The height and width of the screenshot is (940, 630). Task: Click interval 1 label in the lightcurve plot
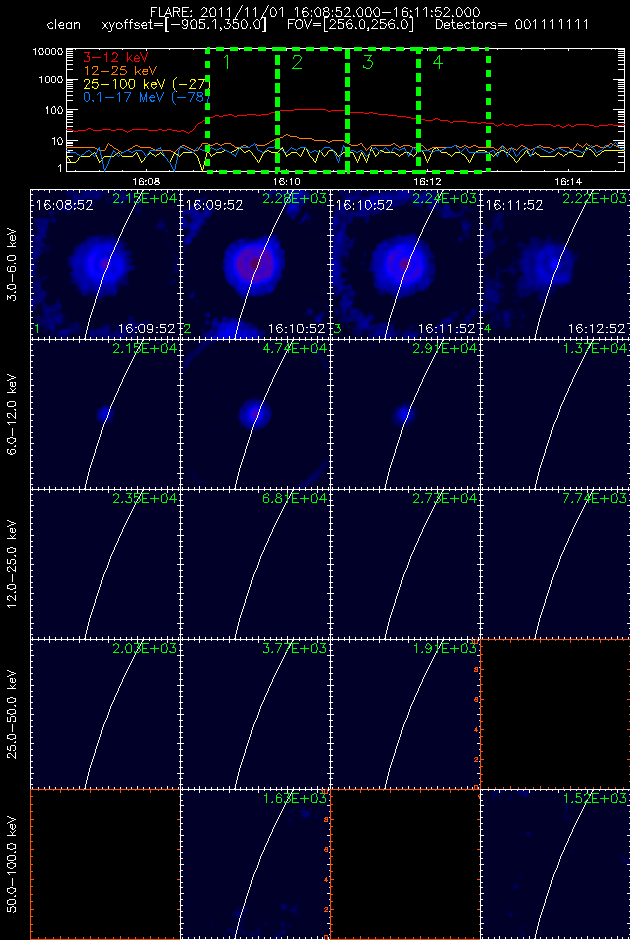tap(226, 62)
